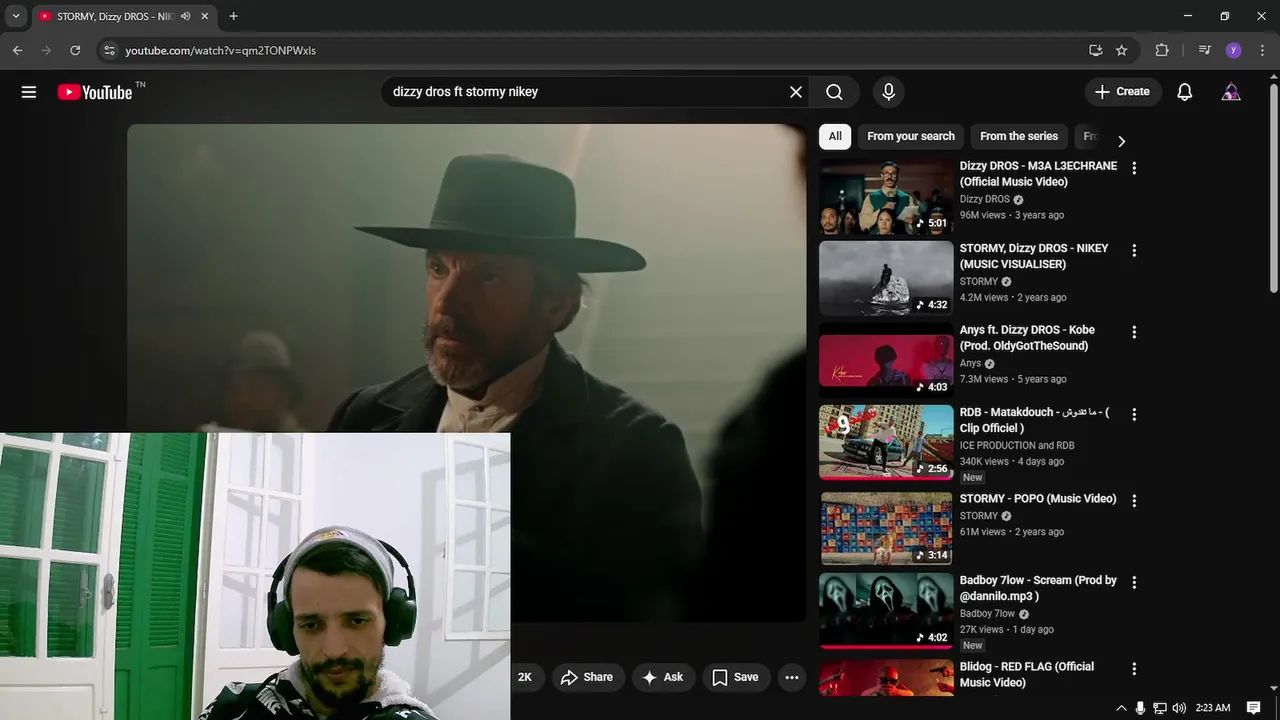Image resolution: width=1280 pixels, height=720 pixels.
Task: View site information icon in address bar
Action: click(x=109, y=50)
